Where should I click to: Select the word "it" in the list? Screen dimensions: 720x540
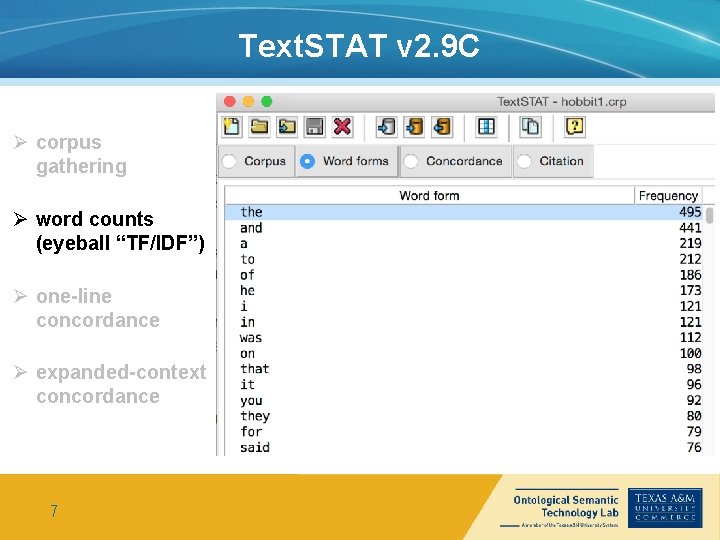pos(247,384)
